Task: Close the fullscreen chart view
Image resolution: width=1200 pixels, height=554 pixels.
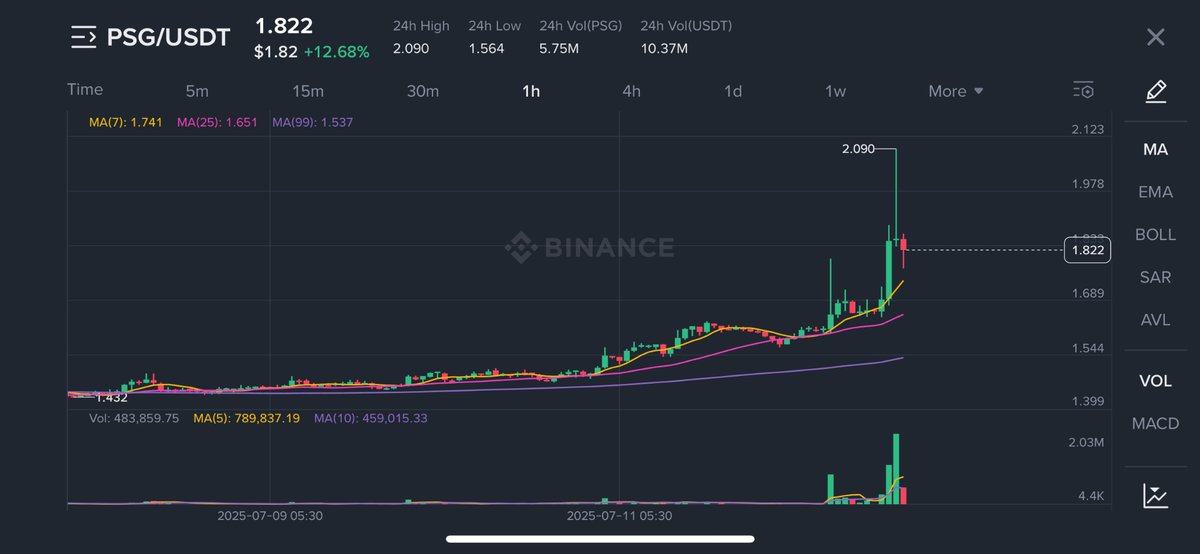Action: (x=1155, y=38)
